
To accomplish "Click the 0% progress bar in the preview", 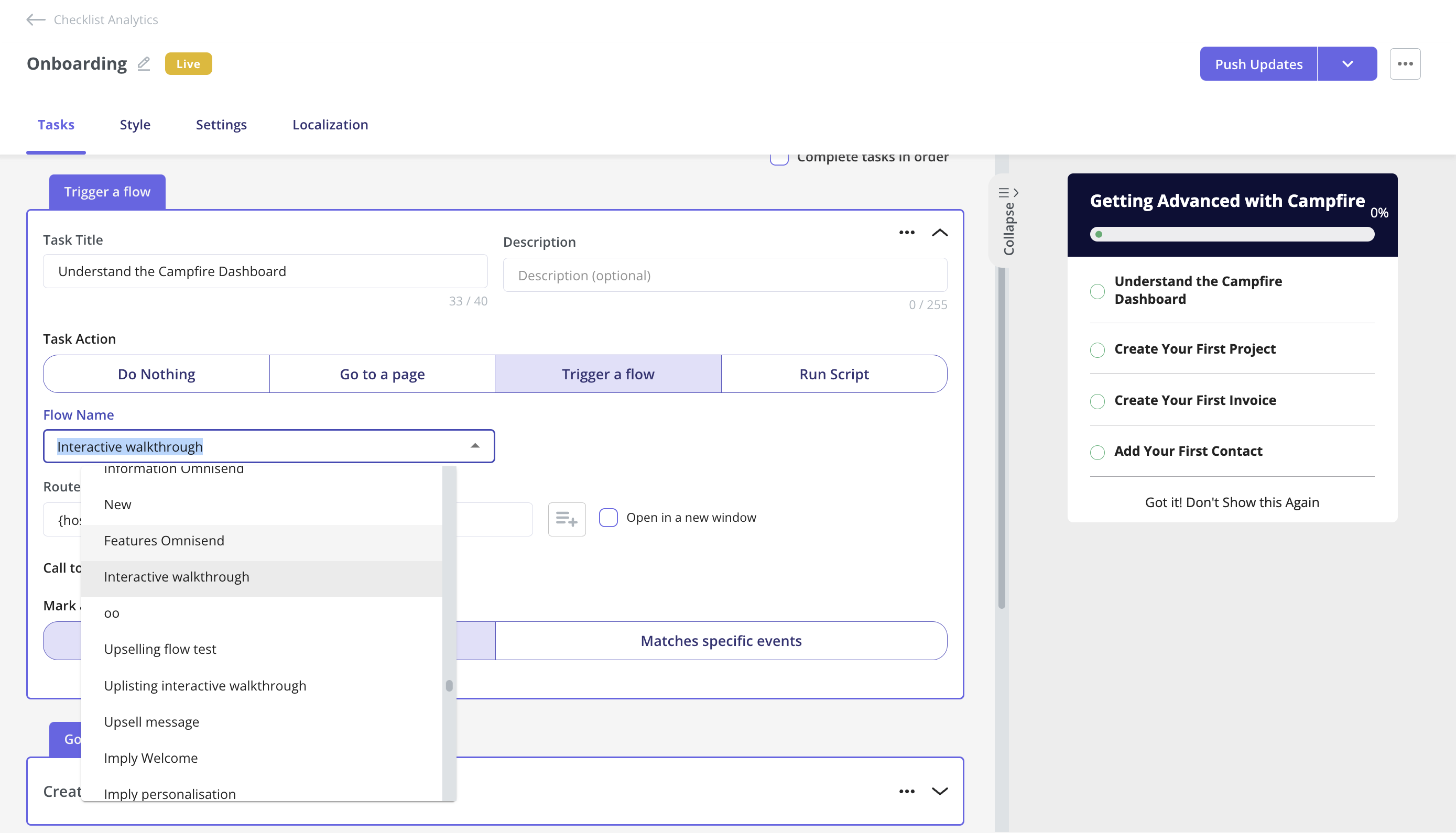I will [1232, 234].
